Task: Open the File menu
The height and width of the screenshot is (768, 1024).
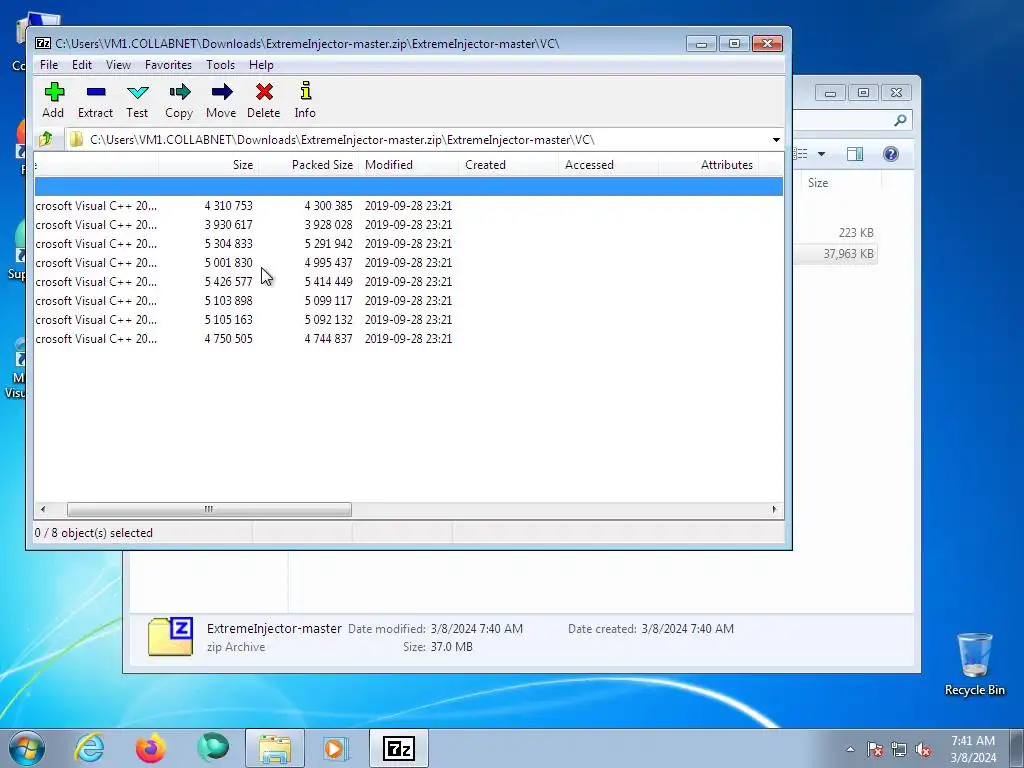Action: pos(49,65)
